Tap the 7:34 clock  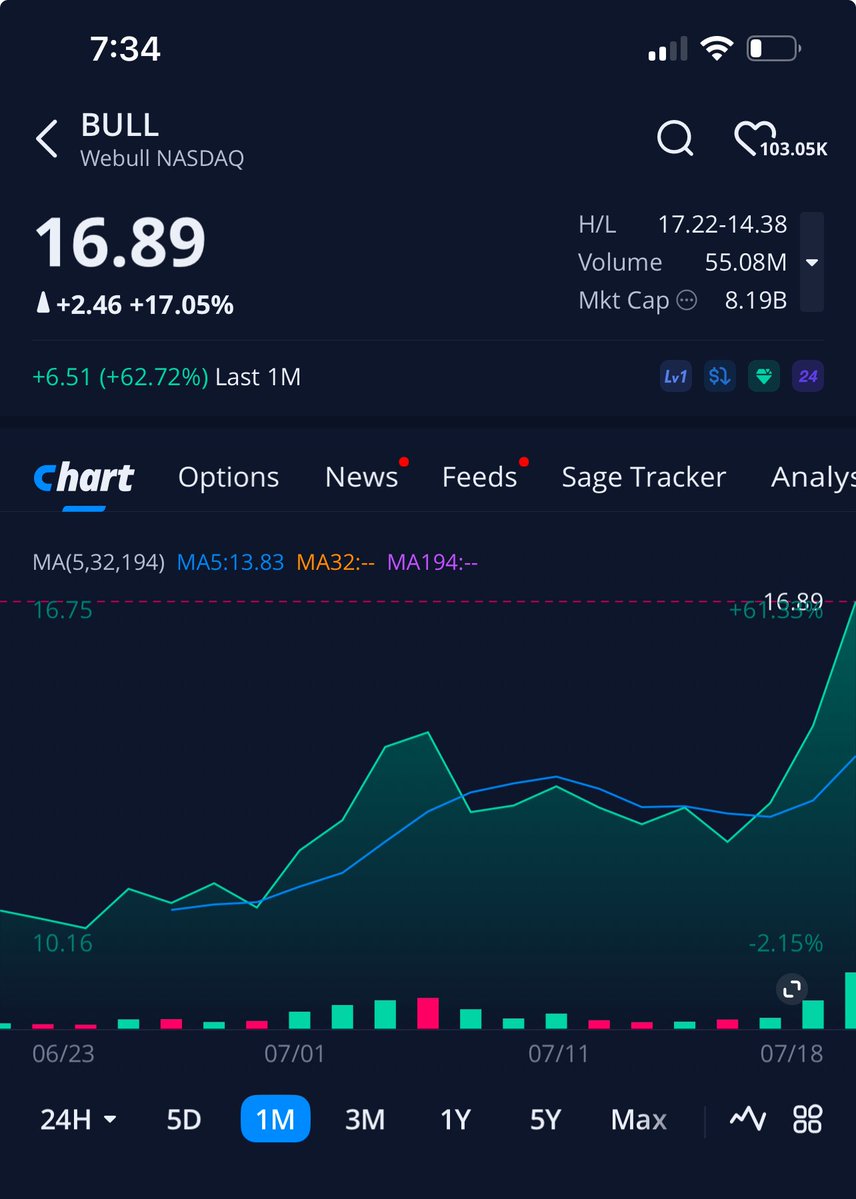tap(125, 49)
